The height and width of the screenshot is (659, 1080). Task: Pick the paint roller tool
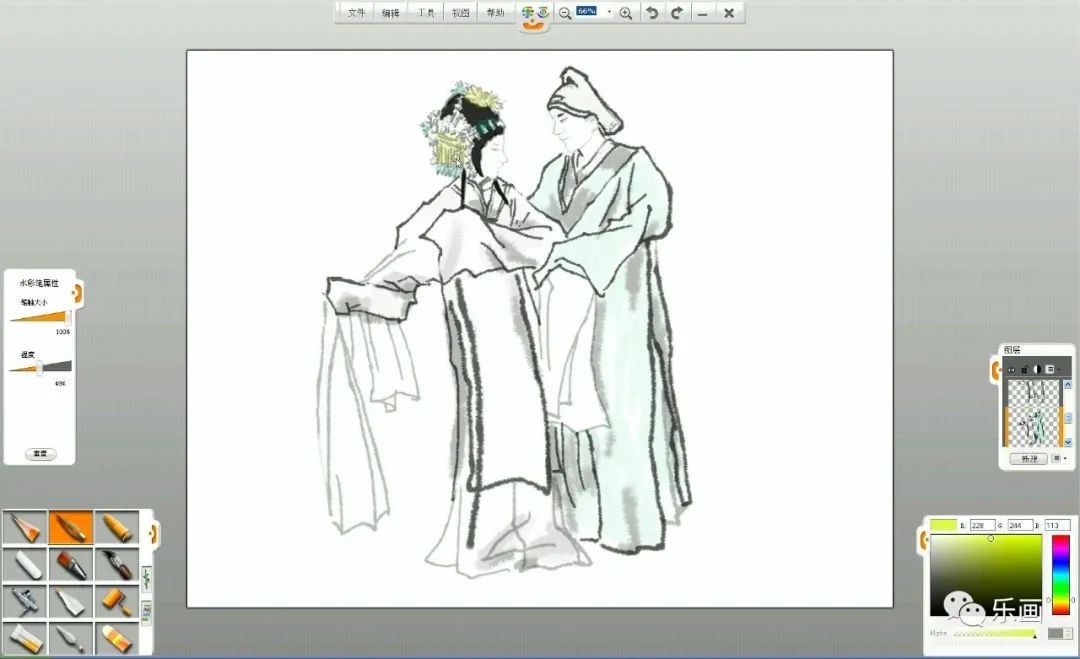[x=116, y=600]
